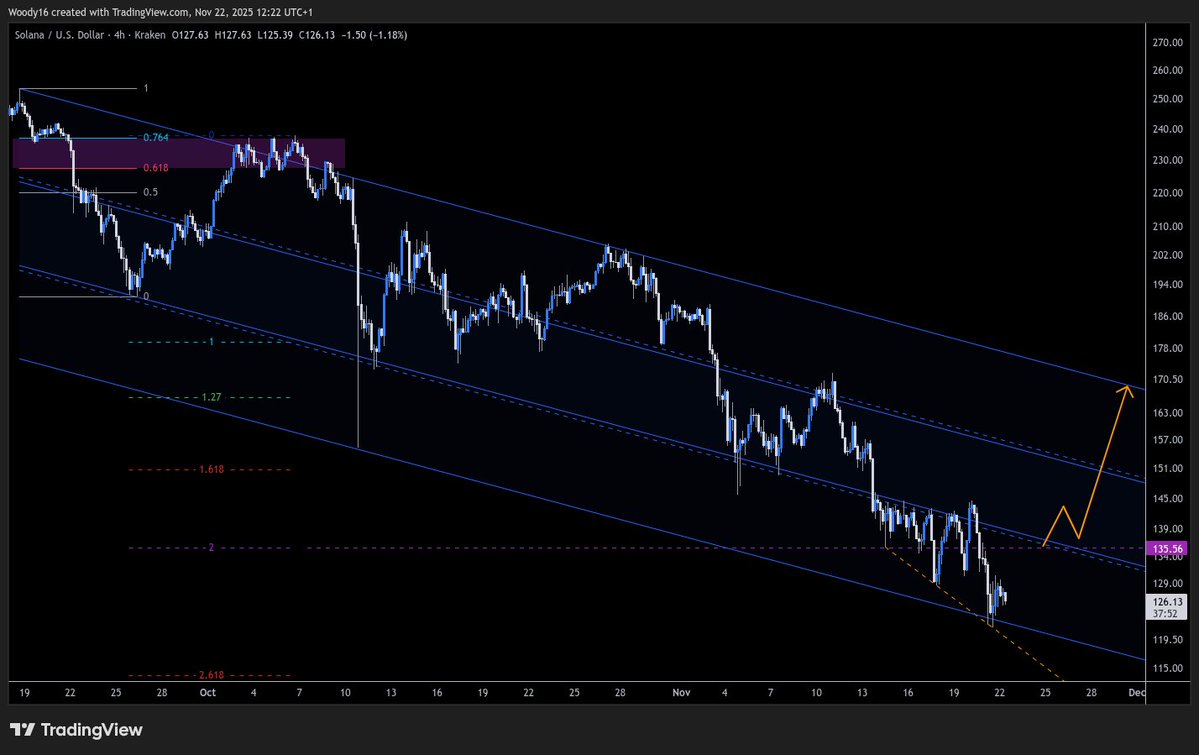1199x755 pixels.
Task: Select the green 1.27 Fibonacci extension label
Action: (x=209, y=396)
